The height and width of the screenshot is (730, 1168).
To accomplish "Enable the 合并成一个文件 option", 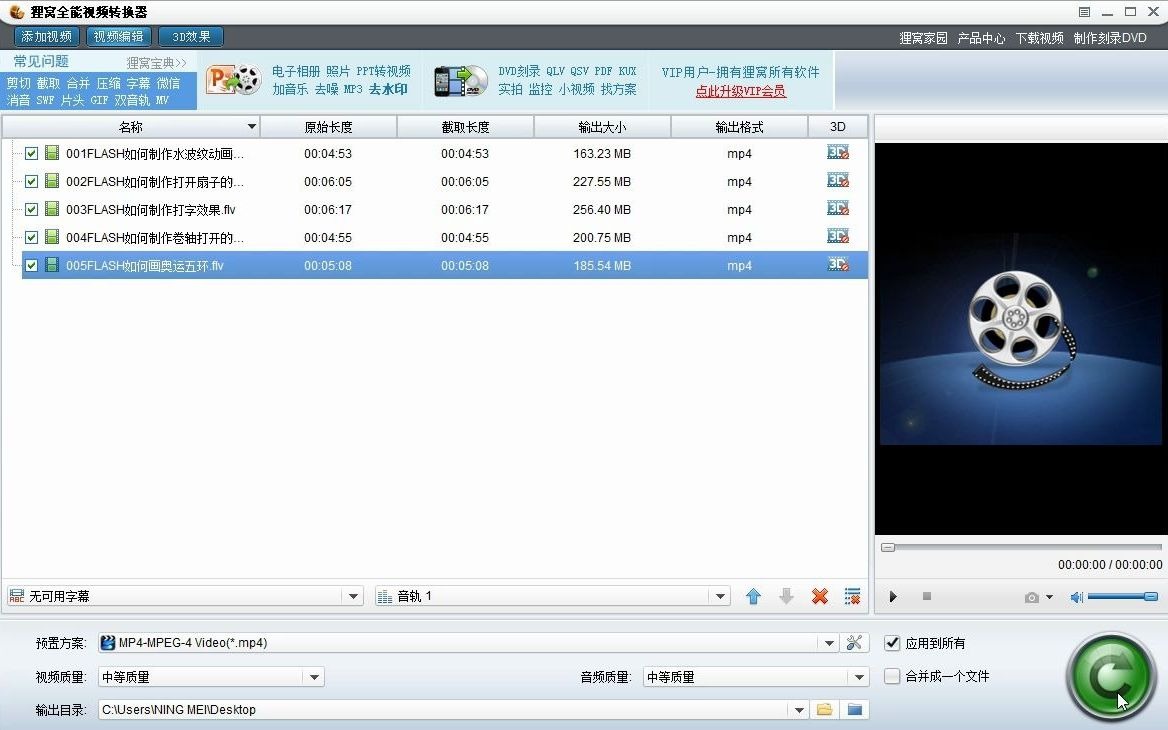I will [891, 676].
